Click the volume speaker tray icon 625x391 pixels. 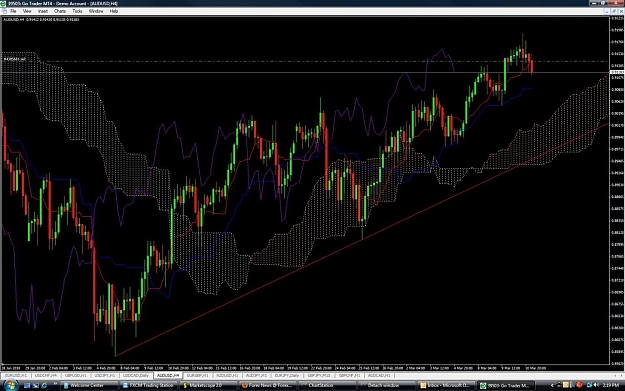597,385
